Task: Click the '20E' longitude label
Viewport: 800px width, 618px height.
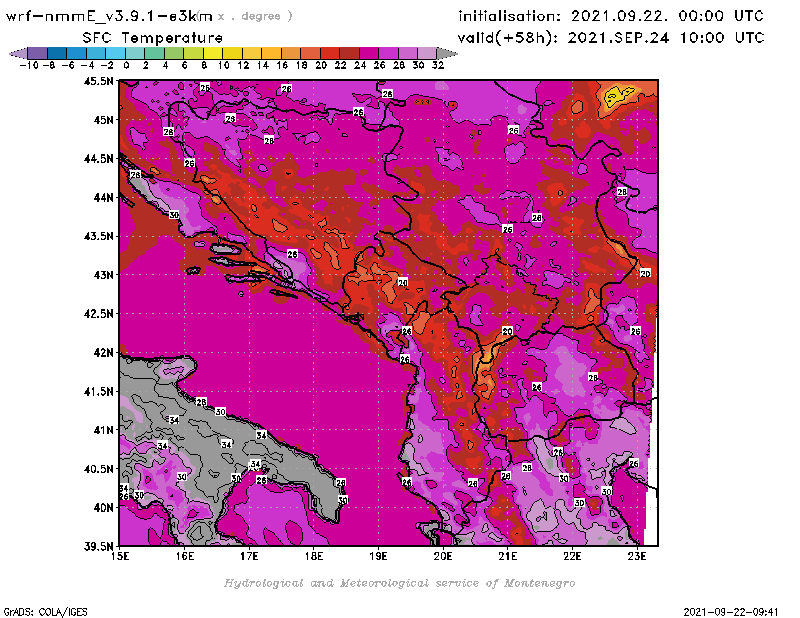Action: (x=443, y=556)
